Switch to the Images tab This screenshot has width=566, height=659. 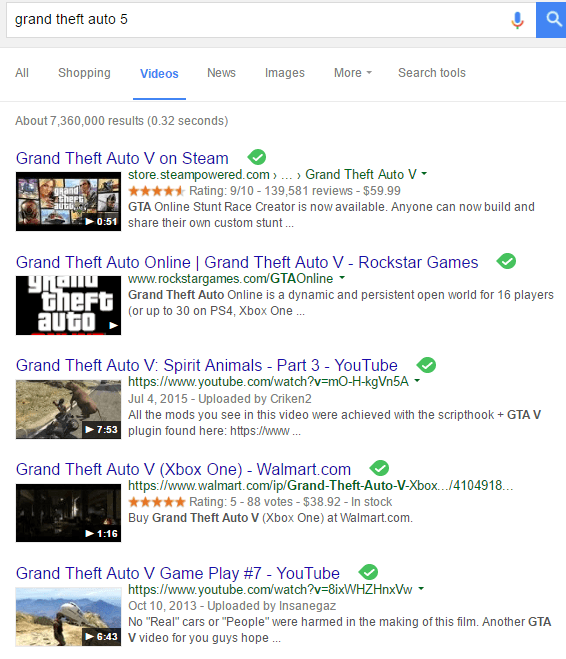pyautogui.click(x=284, y=73)
